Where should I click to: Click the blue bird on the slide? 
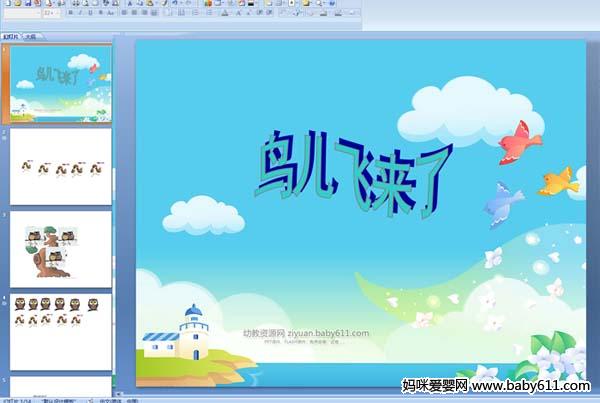(x=503, y=203)
